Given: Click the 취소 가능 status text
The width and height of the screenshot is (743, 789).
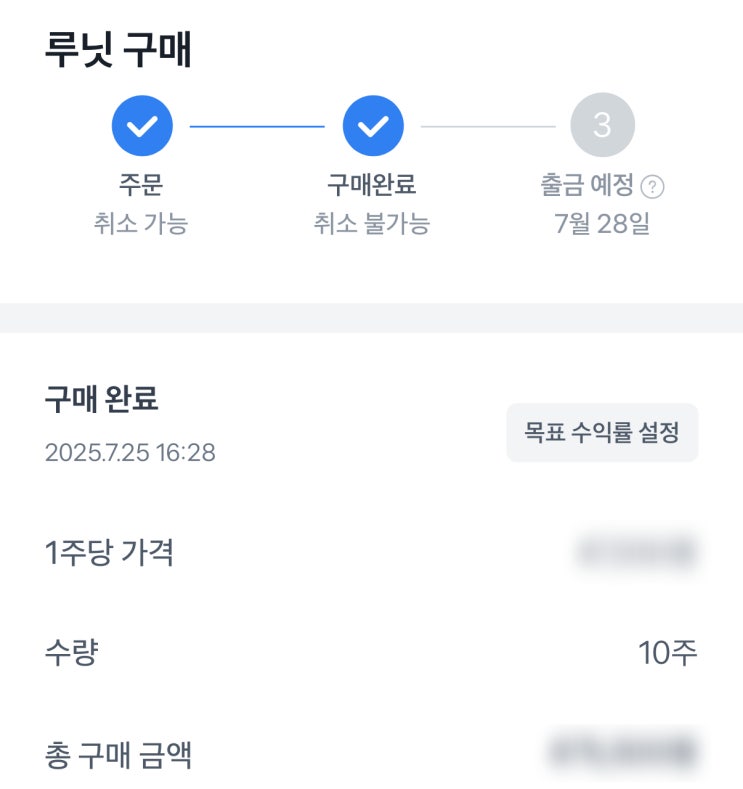Looking at the screenshot, I should [140, 223].
